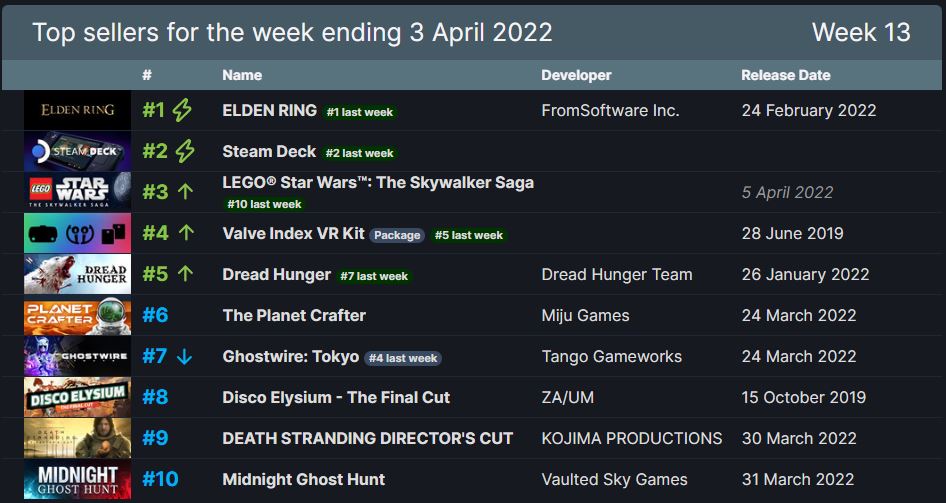Click the up arrow icon next to #5

[186, 274]
